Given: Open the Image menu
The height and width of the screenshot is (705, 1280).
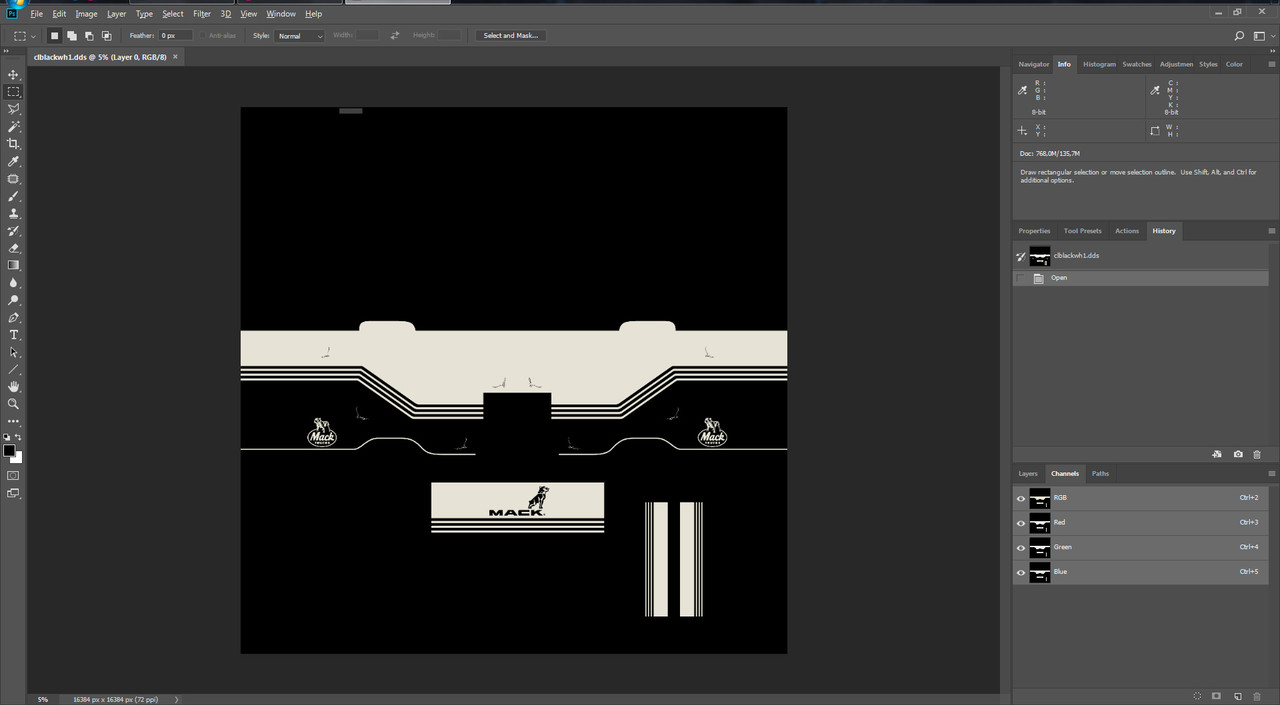Looking at the screenshot, I should pyautogui.click(x=87, y=14).
